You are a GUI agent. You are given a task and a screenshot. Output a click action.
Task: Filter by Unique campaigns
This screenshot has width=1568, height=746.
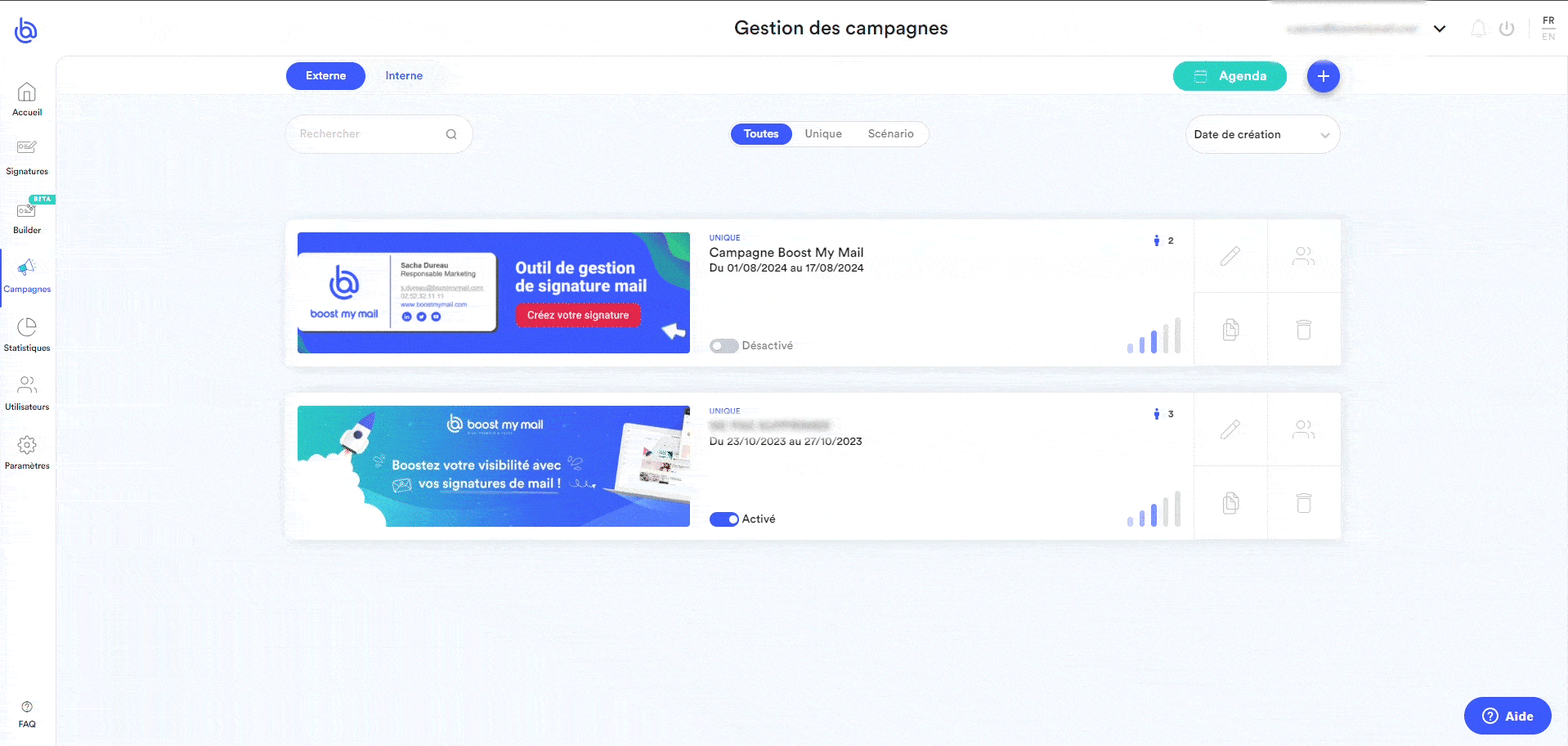click(823, 134)
